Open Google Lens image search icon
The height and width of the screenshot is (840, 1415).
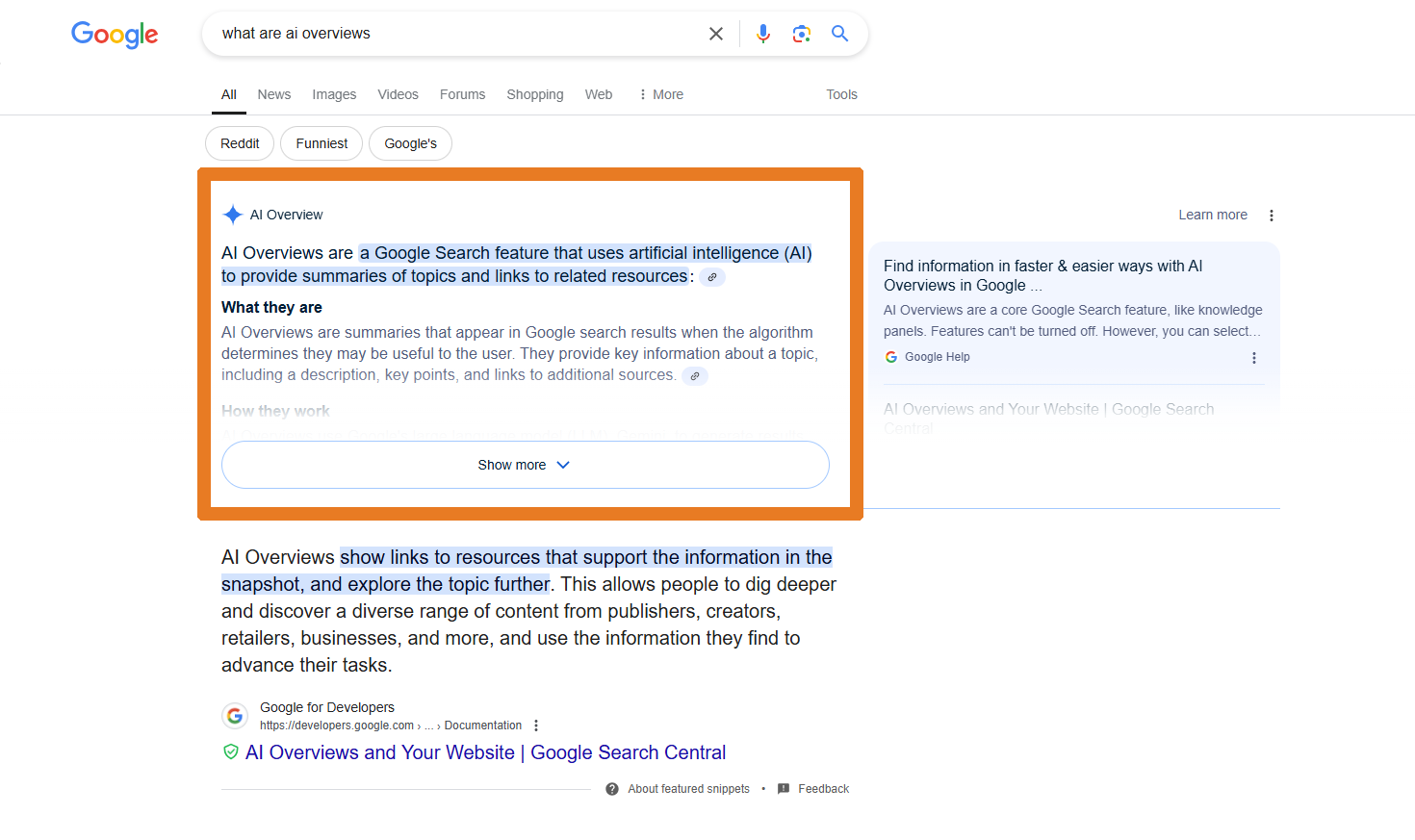801,34
